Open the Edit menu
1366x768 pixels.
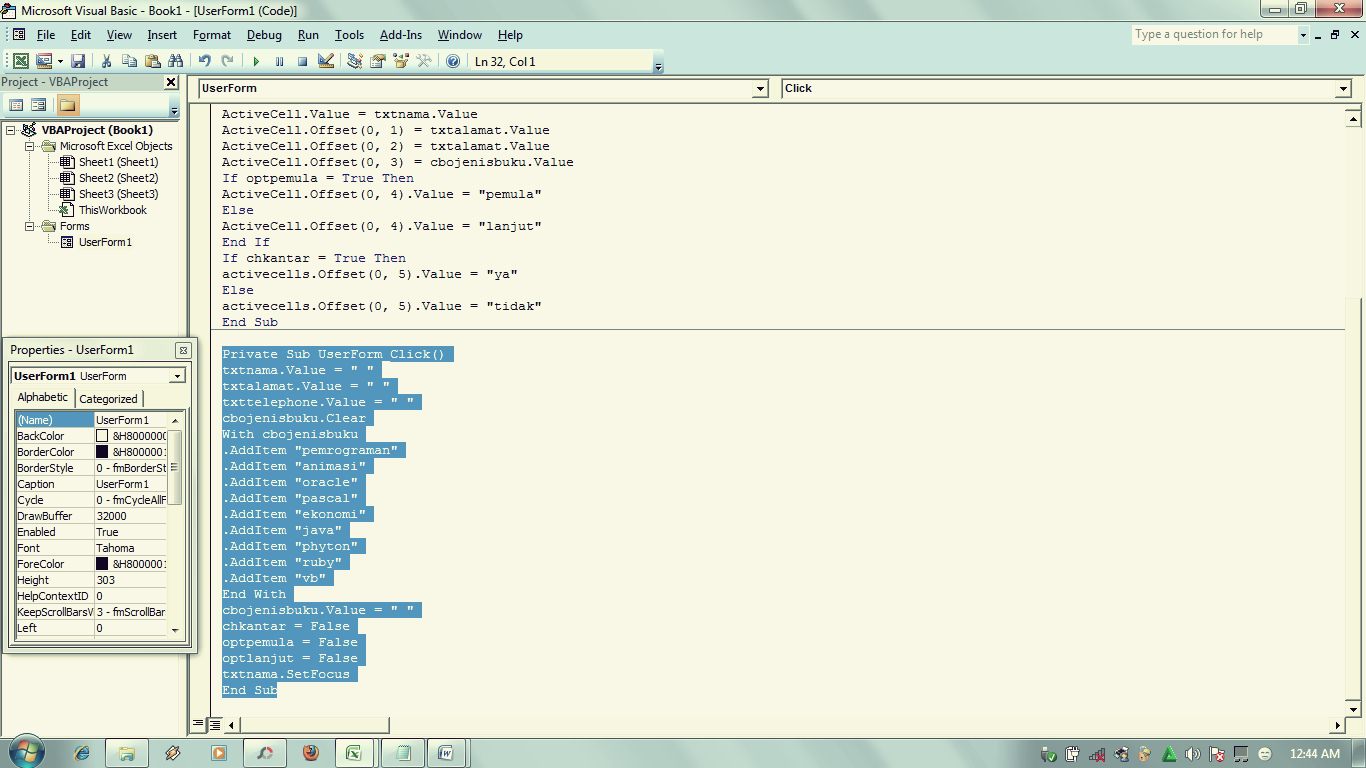click(81, 34)
